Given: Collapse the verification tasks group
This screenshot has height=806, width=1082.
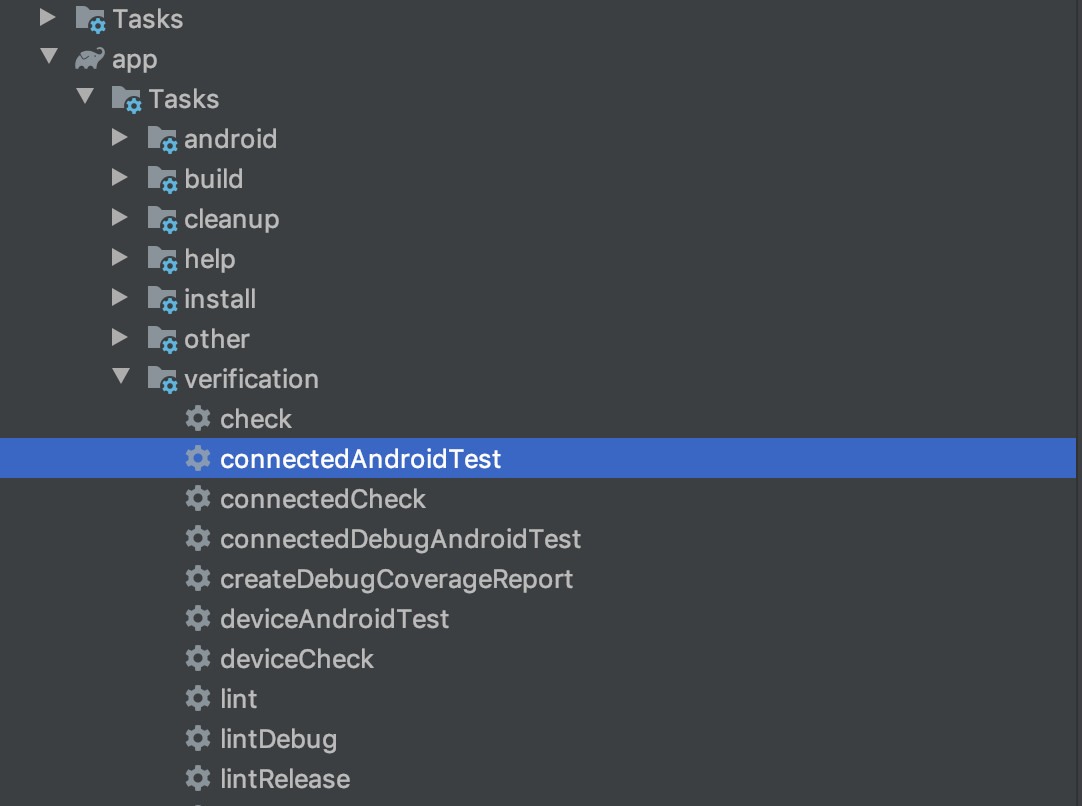Looking at the screenshot, I should click(x=121, y=376).
